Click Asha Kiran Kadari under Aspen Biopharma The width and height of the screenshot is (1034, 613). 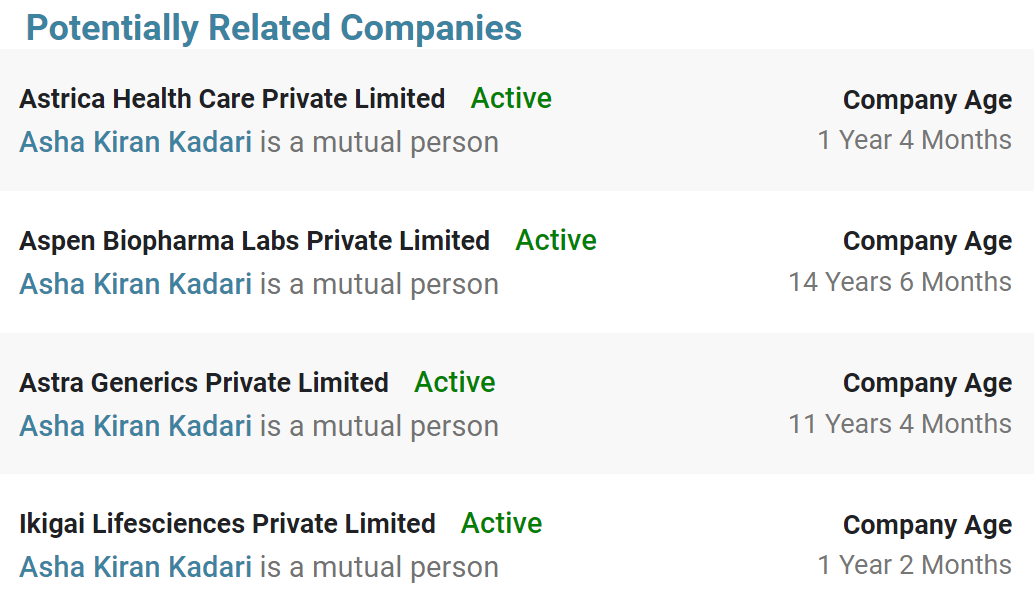136,284
